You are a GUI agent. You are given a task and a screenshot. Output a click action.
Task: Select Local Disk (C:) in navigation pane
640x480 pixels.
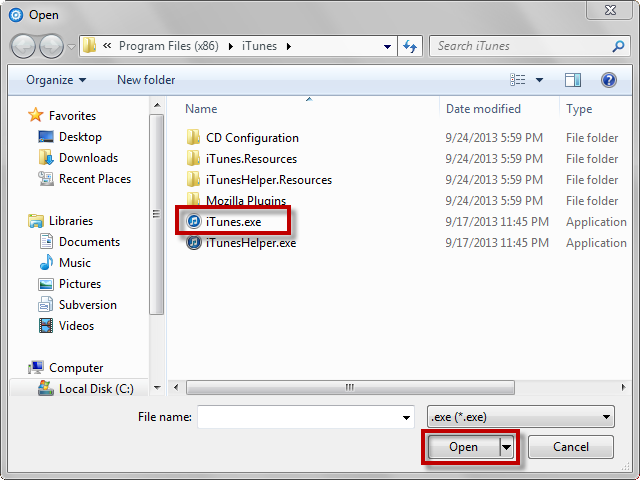point(95,388)
